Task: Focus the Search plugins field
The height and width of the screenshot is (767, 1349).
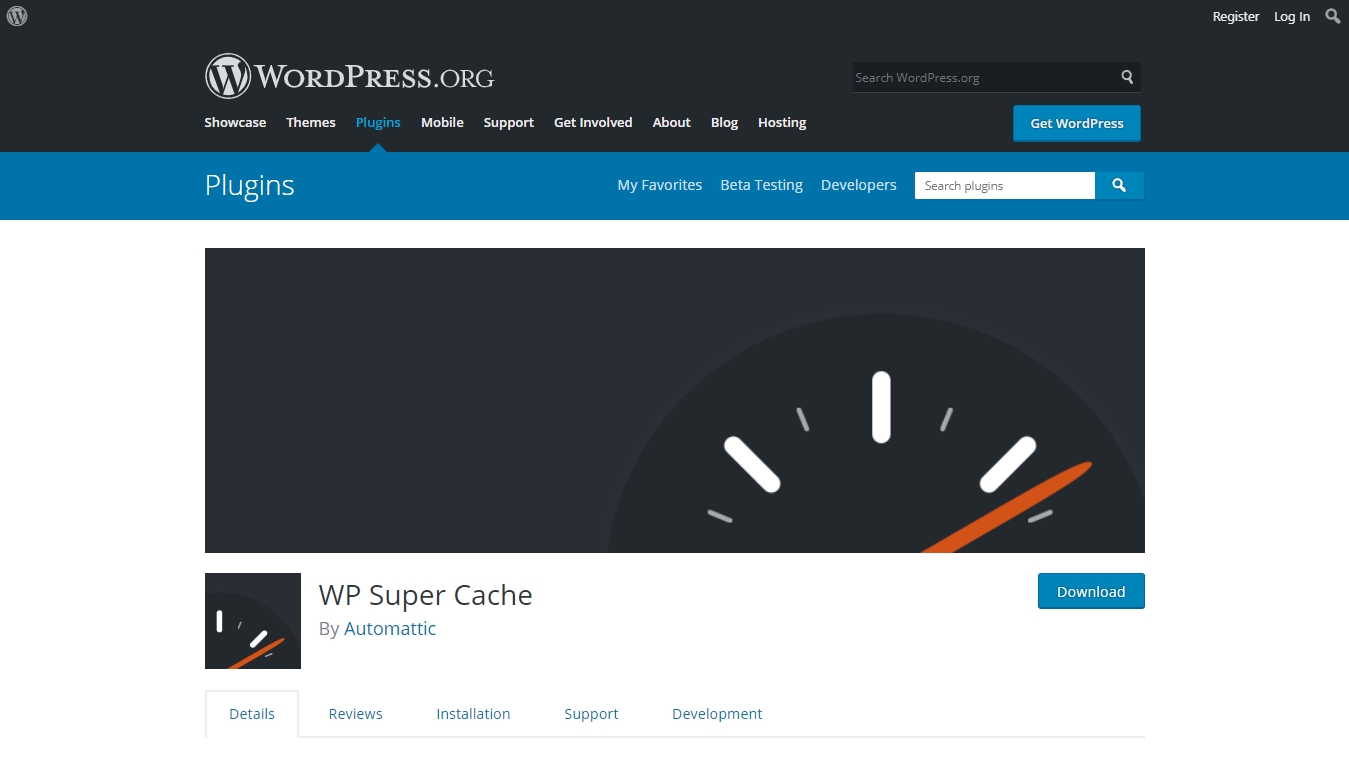Action: click(1005, 186)
